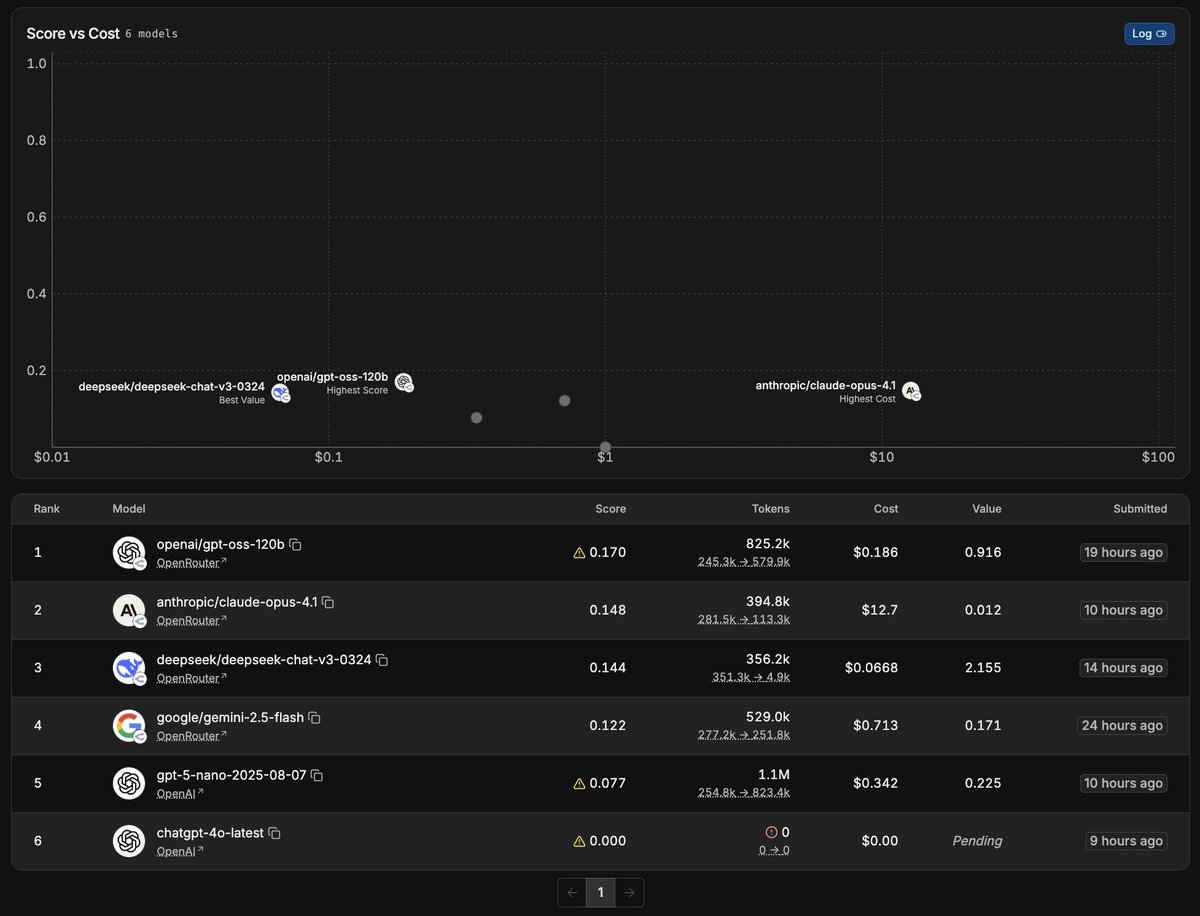Viewport: 1200px width, 916px height.
Task: Click the '19 hours ago' submitted badge
Action: point(1123,552)
